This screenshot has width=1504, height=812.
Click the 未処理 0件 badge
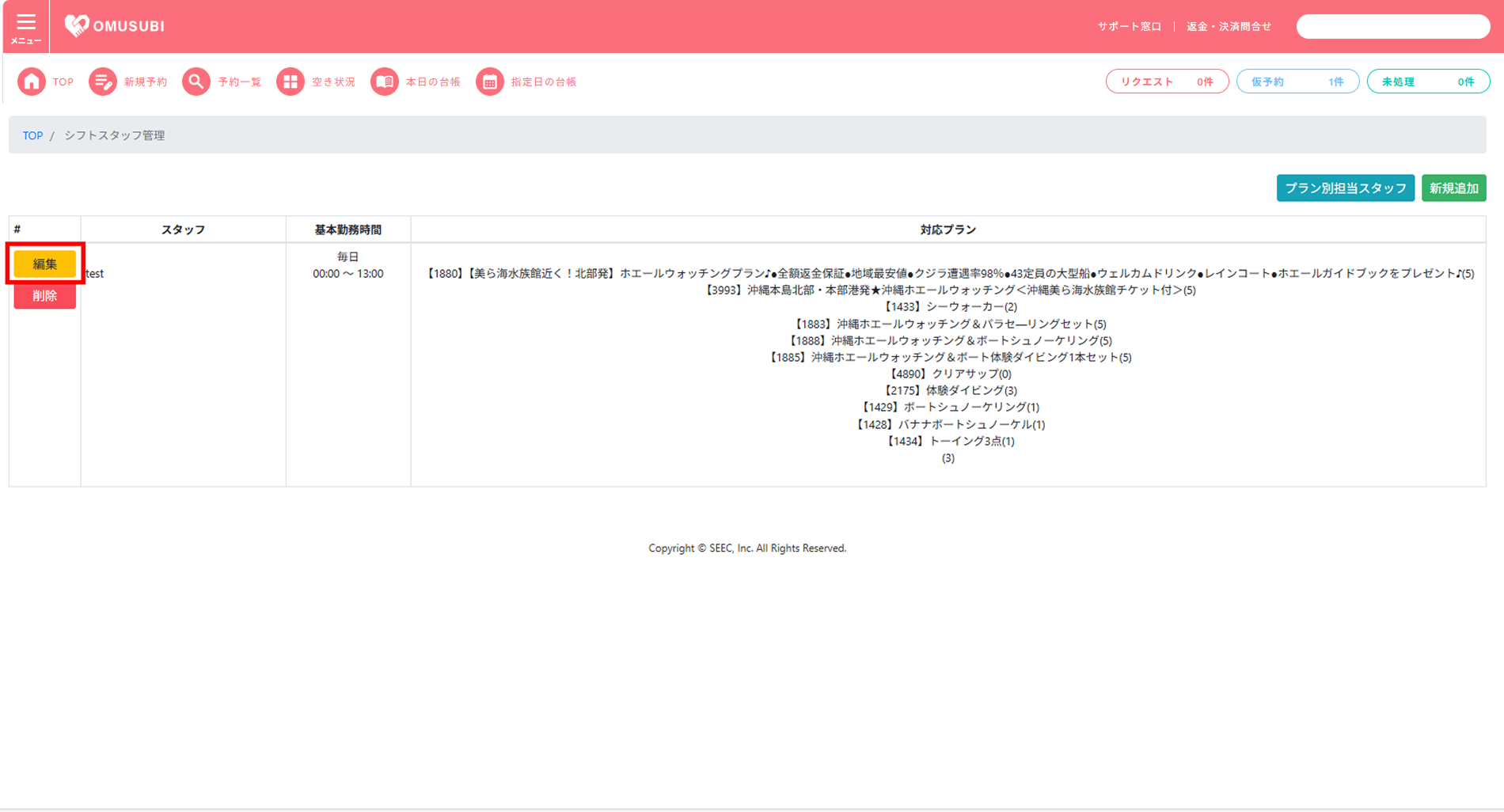click(x=1429, y=82)
